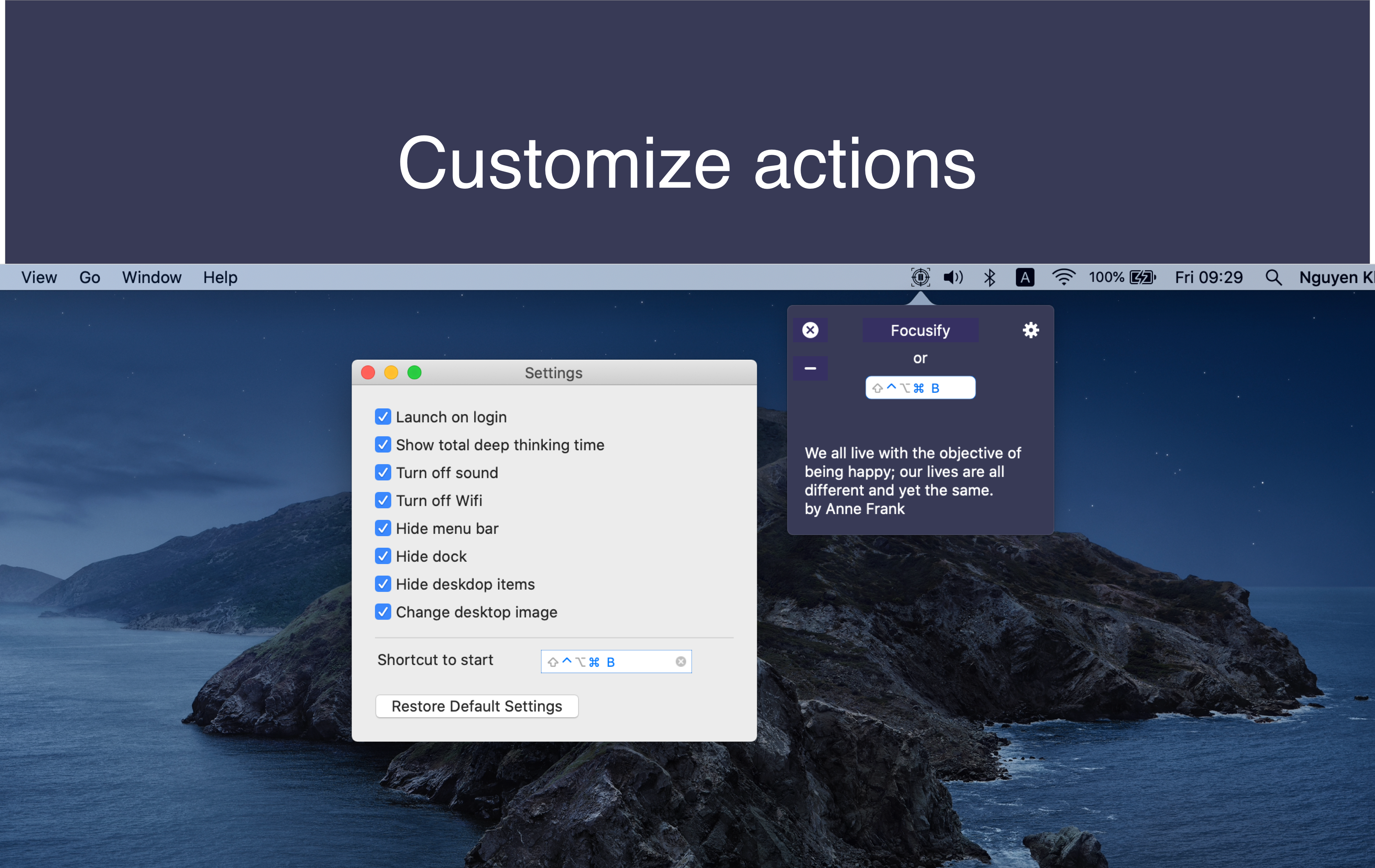Toggle Turn off Wifi checkbox
Screen dimensions: 1375x868
pyautogui.click(x=382, y=500)
